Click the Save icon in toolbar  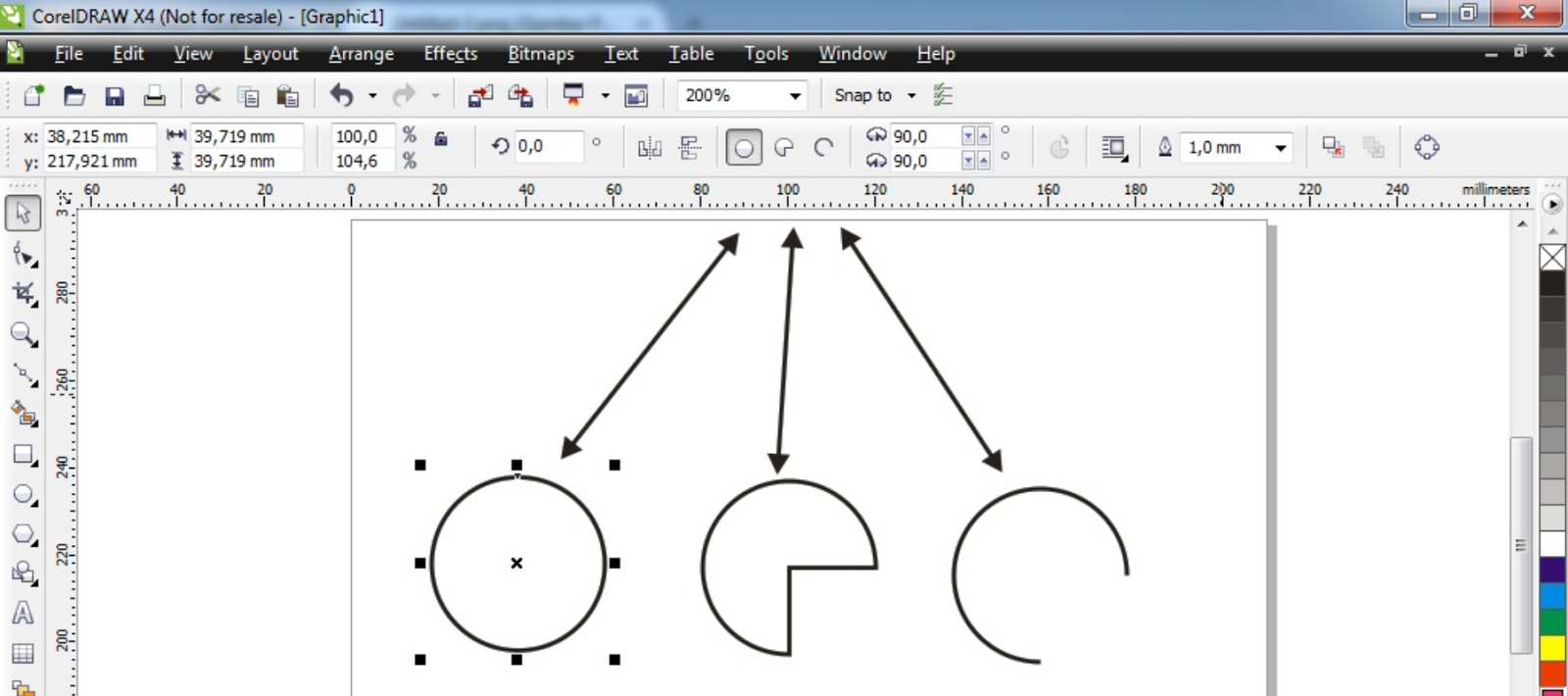tap(115, 95)
